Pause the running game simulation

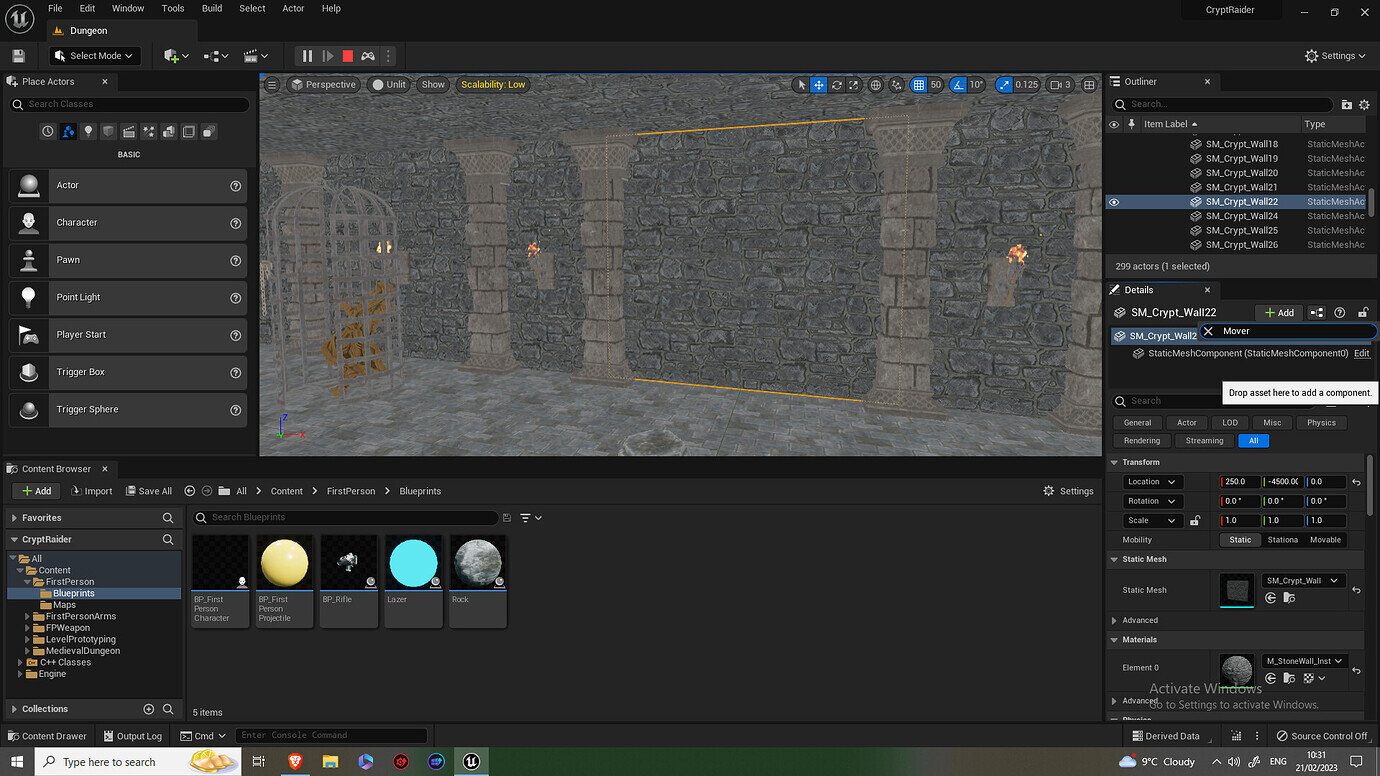tap(307, 56)
